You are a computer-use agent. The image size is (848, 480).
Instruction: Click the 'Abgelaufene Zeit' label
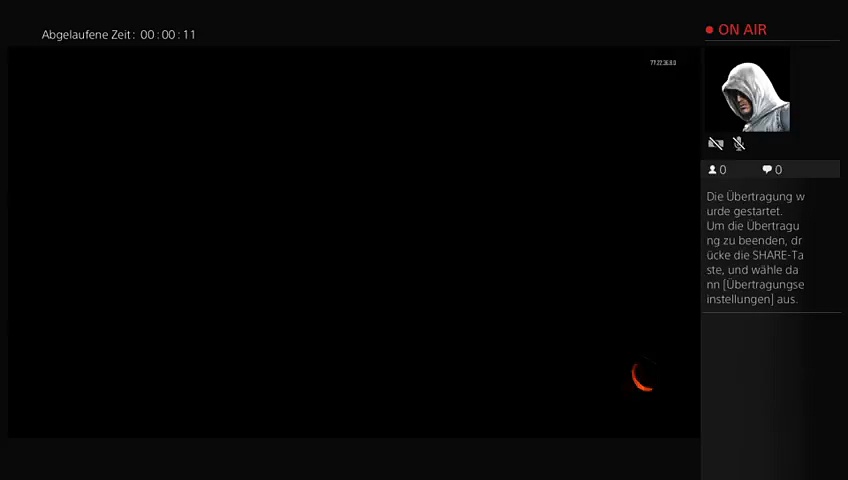[x=88, y=35]
